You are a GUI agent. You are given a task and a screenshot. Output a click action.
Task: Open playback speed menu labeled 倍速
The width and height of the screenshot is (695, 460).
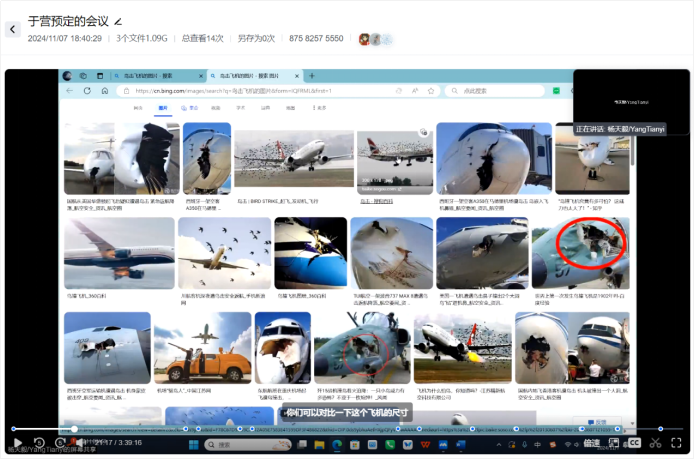click(x=592, y=443)
